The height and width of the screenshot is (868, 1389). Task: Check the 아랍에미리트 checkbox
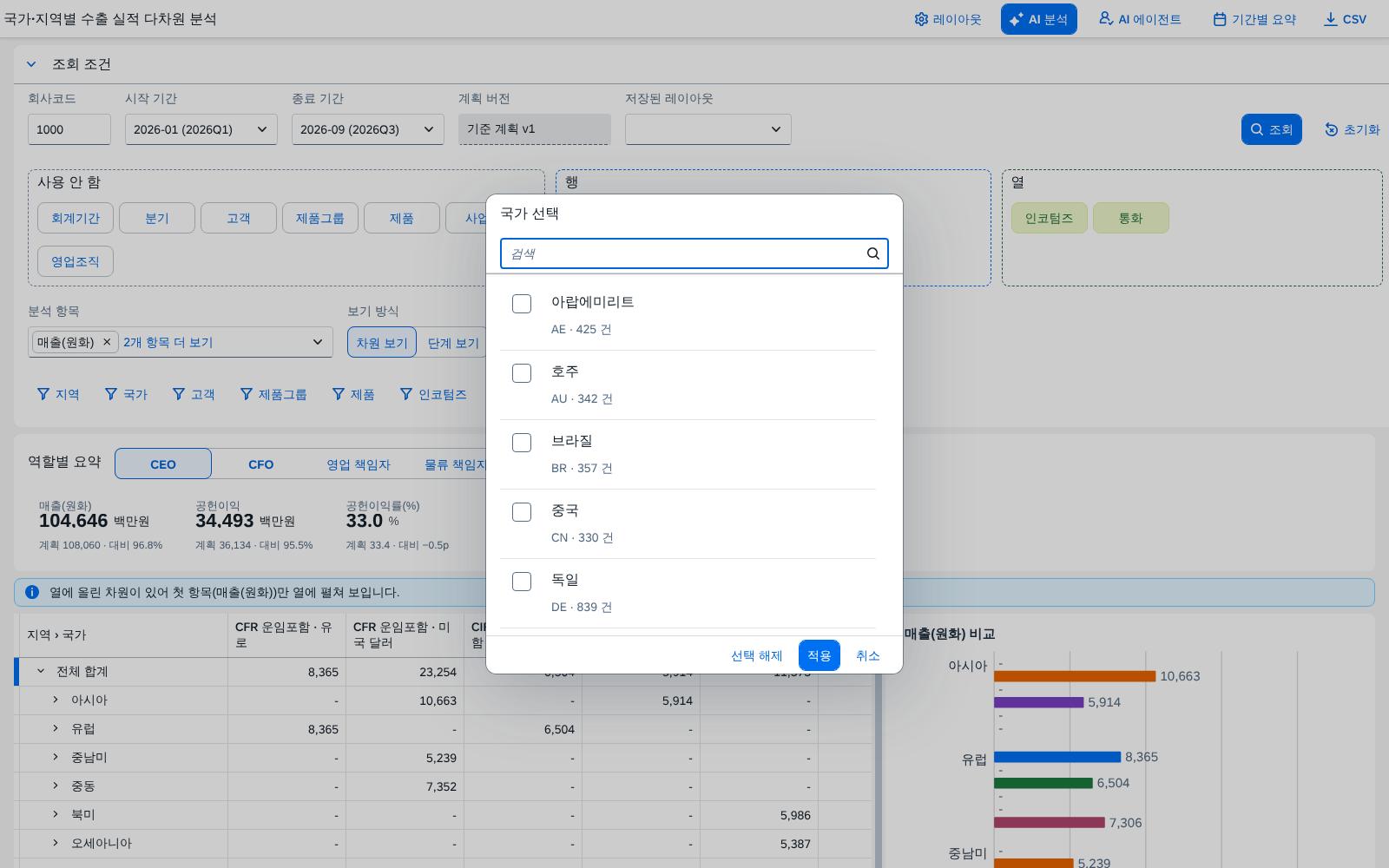522,304
